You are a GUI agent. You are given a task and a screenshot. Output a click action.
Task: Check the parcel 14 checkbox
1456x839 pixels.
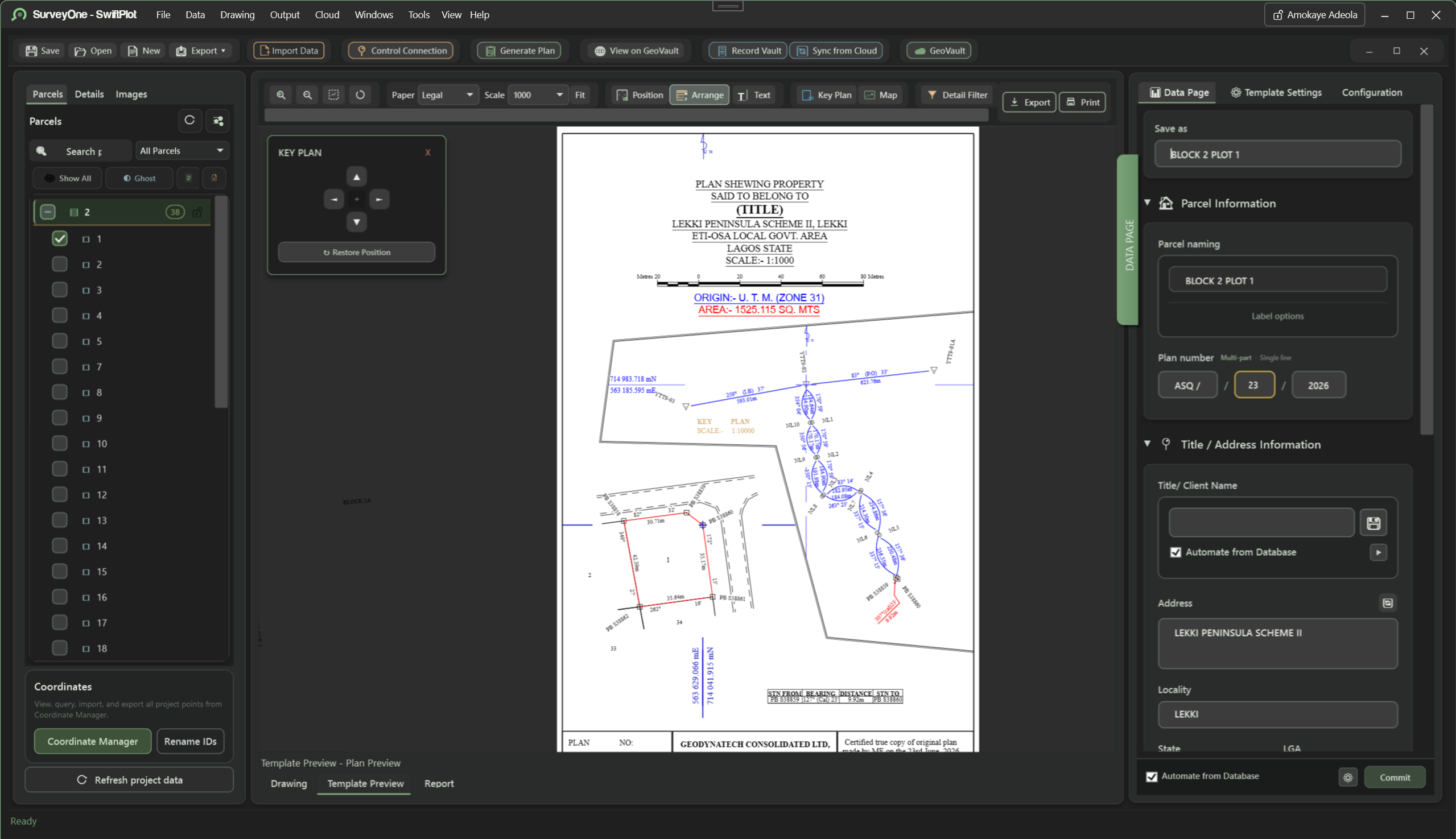point(59,545)
